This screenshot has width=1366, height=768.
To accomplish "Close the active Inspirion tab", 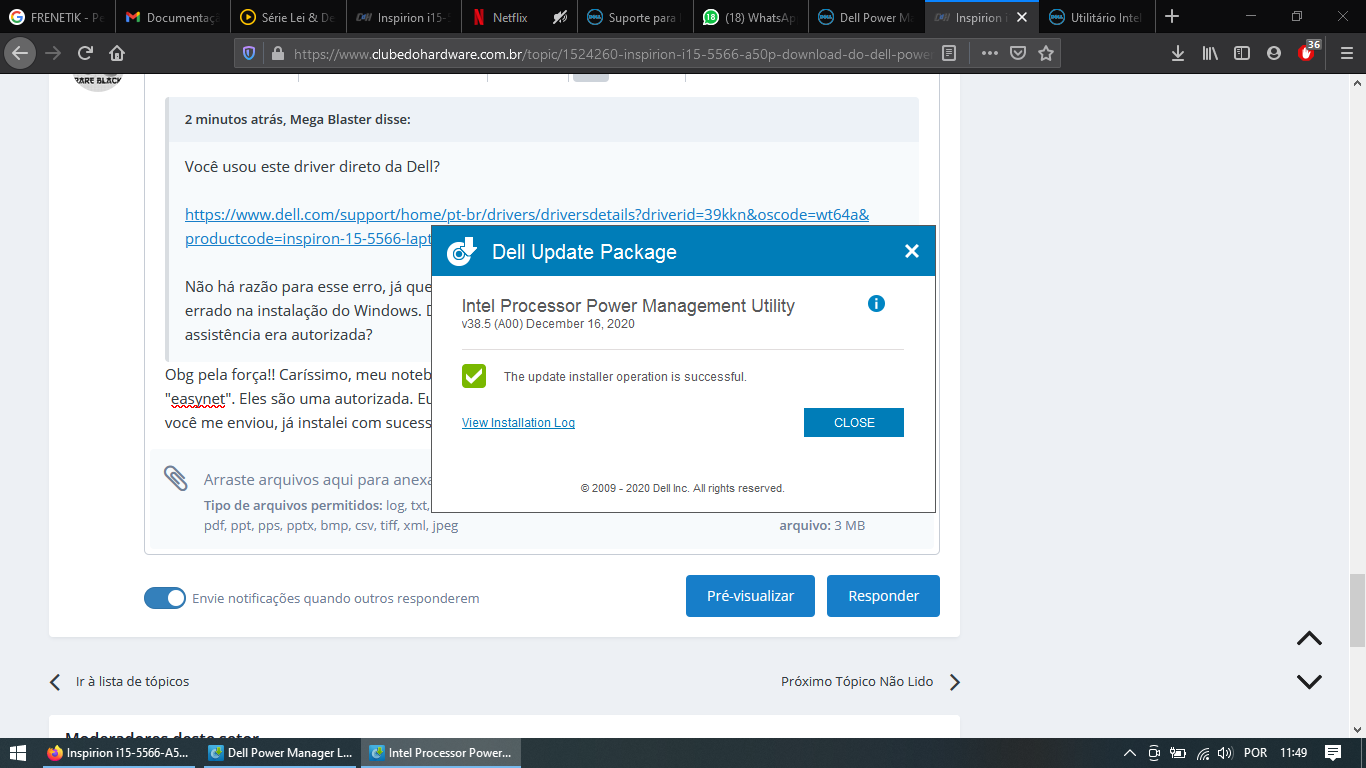I will tap(1022, 17).
